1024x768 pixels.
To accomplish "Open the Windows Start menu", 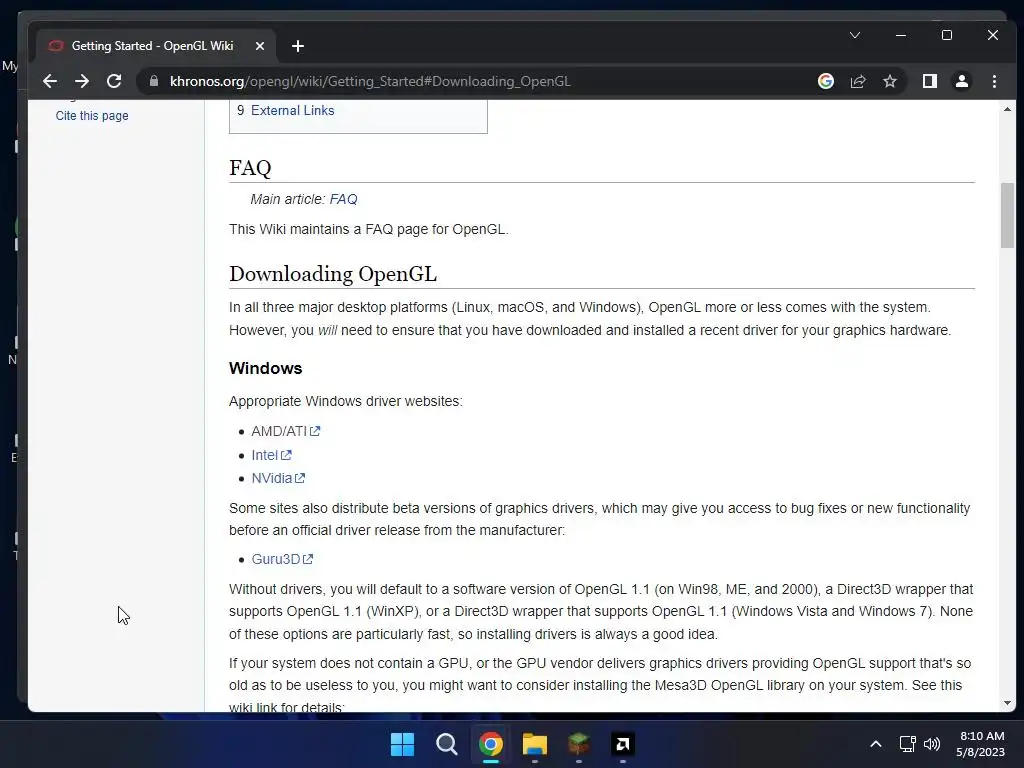I will (402, 744).
